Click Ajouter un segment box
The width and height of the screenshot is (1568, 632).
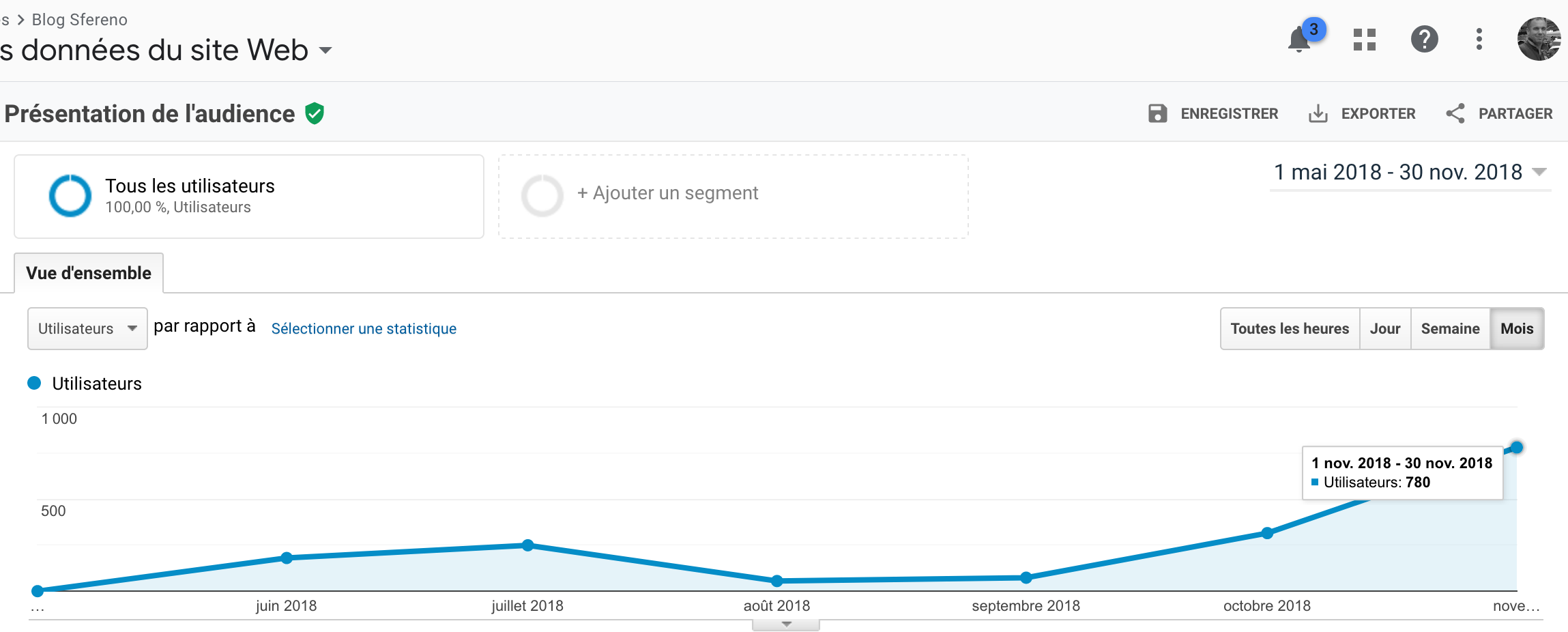pos(733,196)
